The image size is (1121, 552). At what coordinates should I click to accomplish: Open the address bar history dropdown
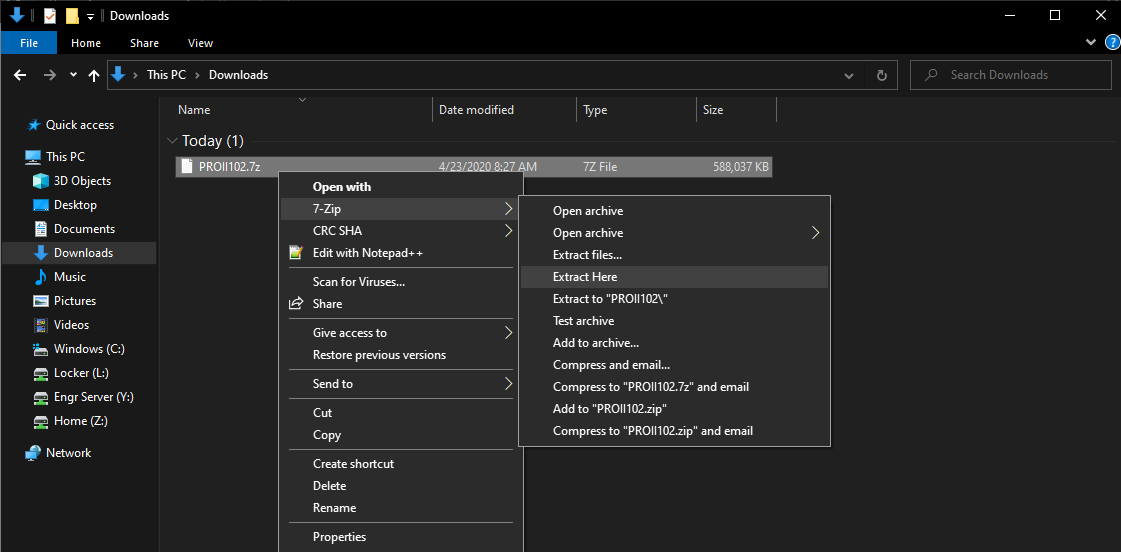tap(849, 75)
